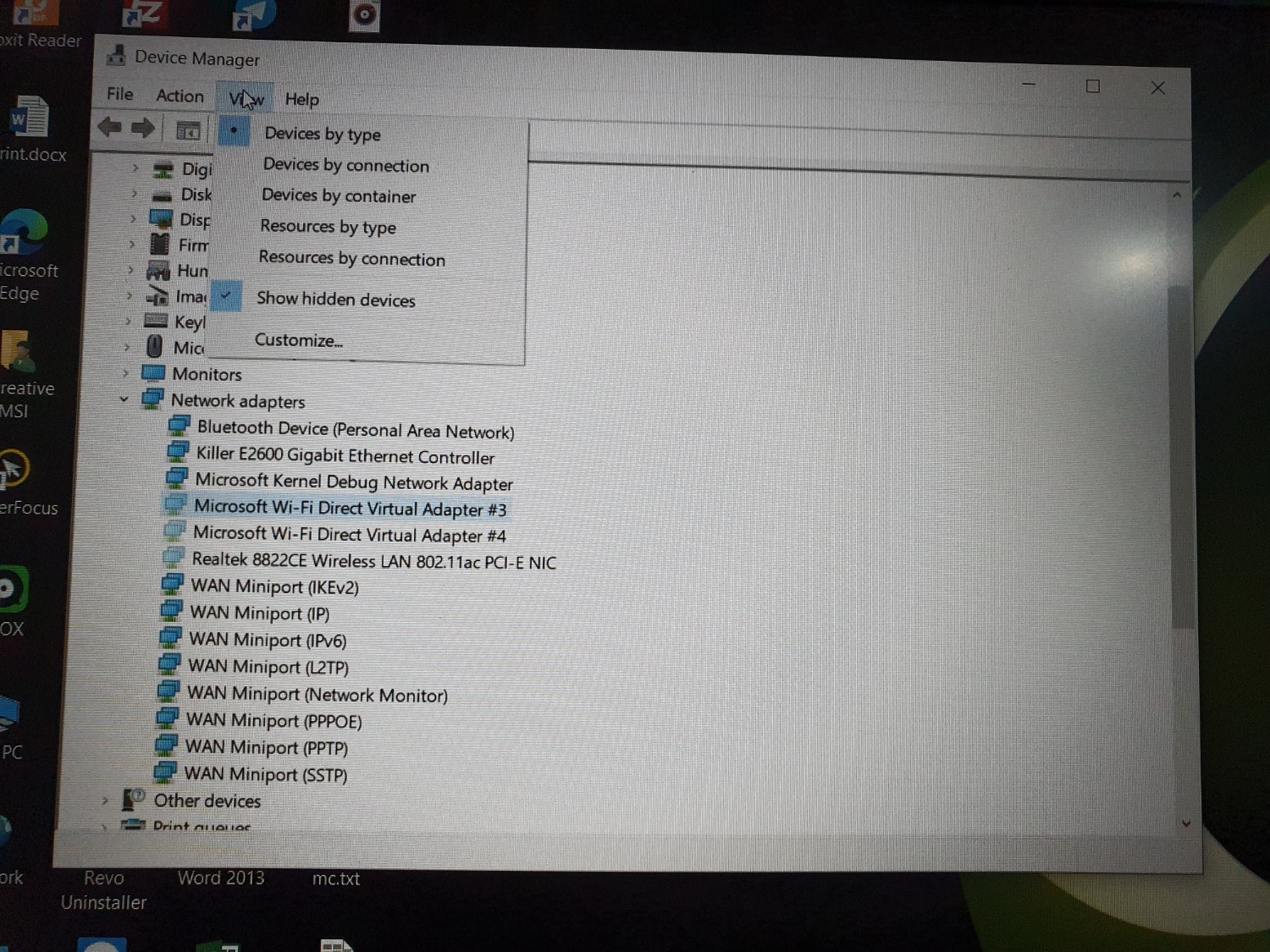Open the Help menu
Image resolution: width=1270 pixels, height=952 pixels.
click(x=301, y=100)
